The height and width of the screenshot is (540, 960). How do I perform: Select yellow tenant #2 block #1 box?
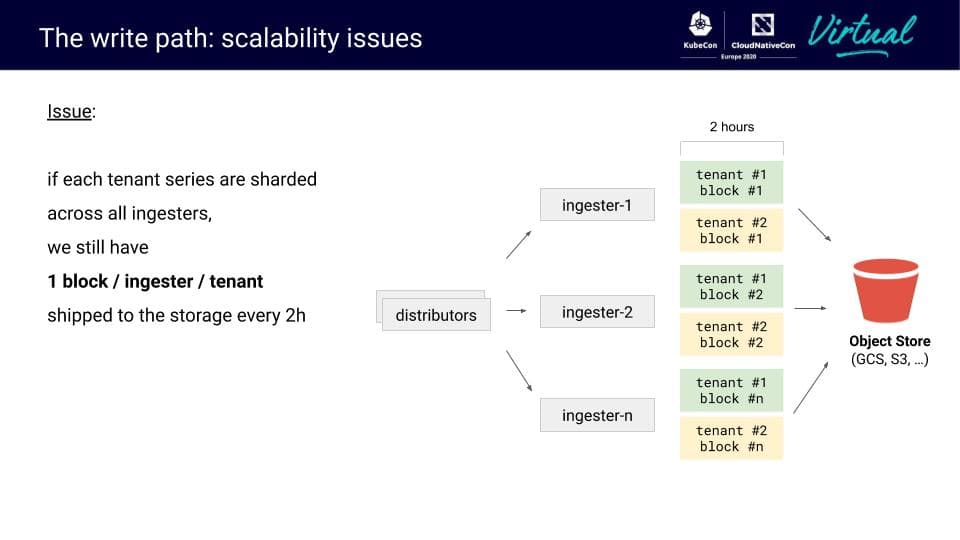coord(731,231)
